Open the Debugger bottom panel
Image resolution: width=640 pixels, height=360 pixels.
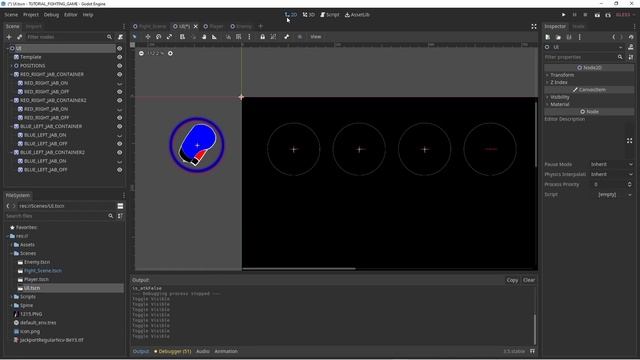click(173, 351)
